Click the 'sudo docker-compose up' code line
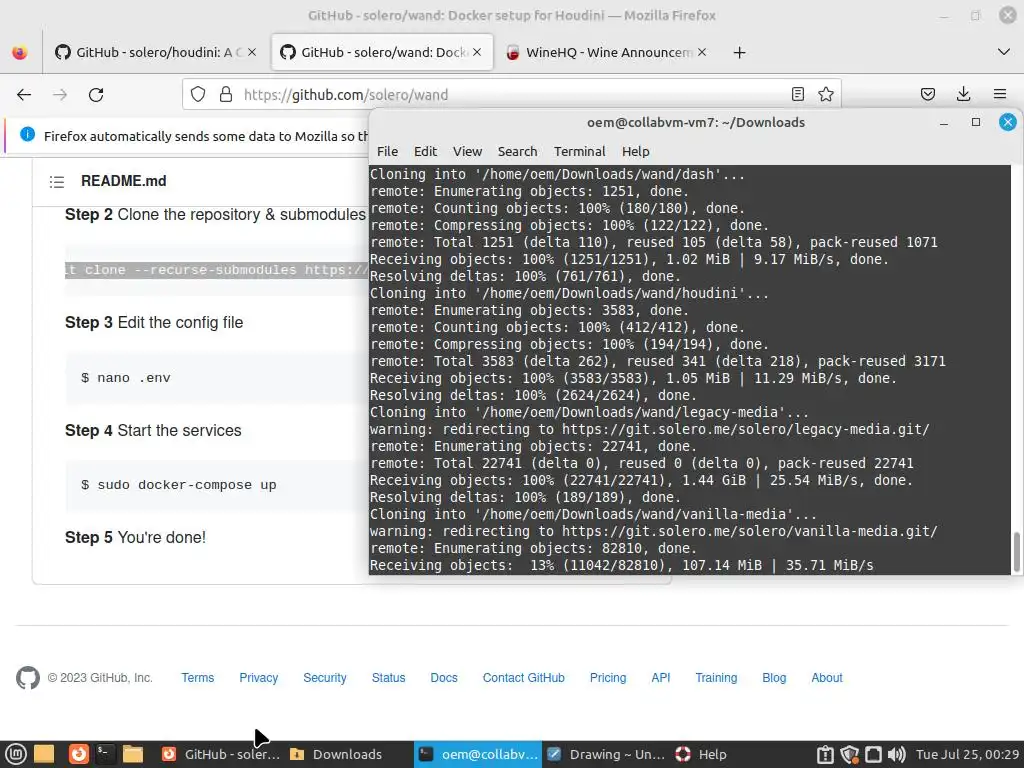Image resolution: width=1024 pixels, height=768 pixels. pyautogui.click(x=178, y=485)
